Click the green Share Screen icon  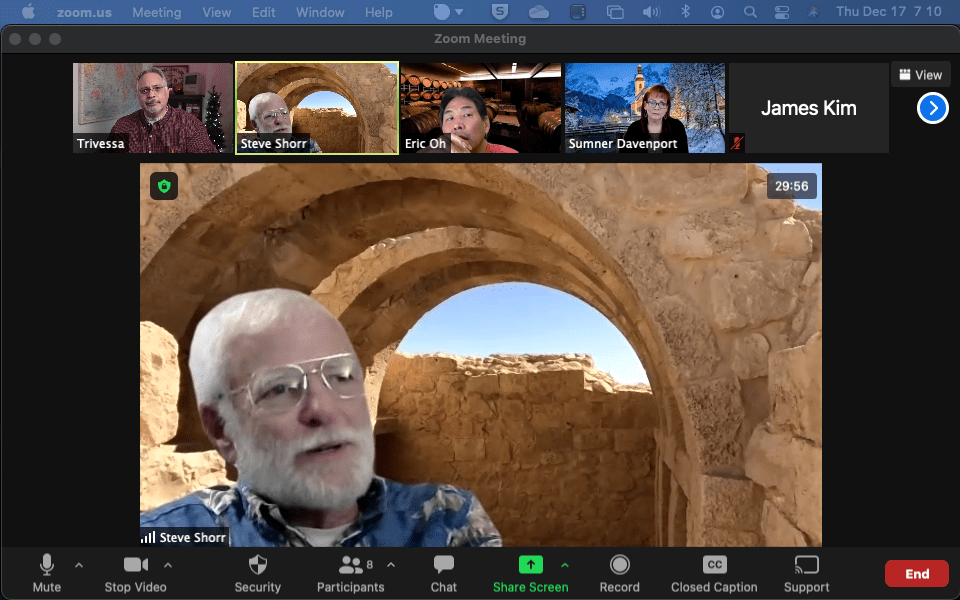click(x=530, y=565)
